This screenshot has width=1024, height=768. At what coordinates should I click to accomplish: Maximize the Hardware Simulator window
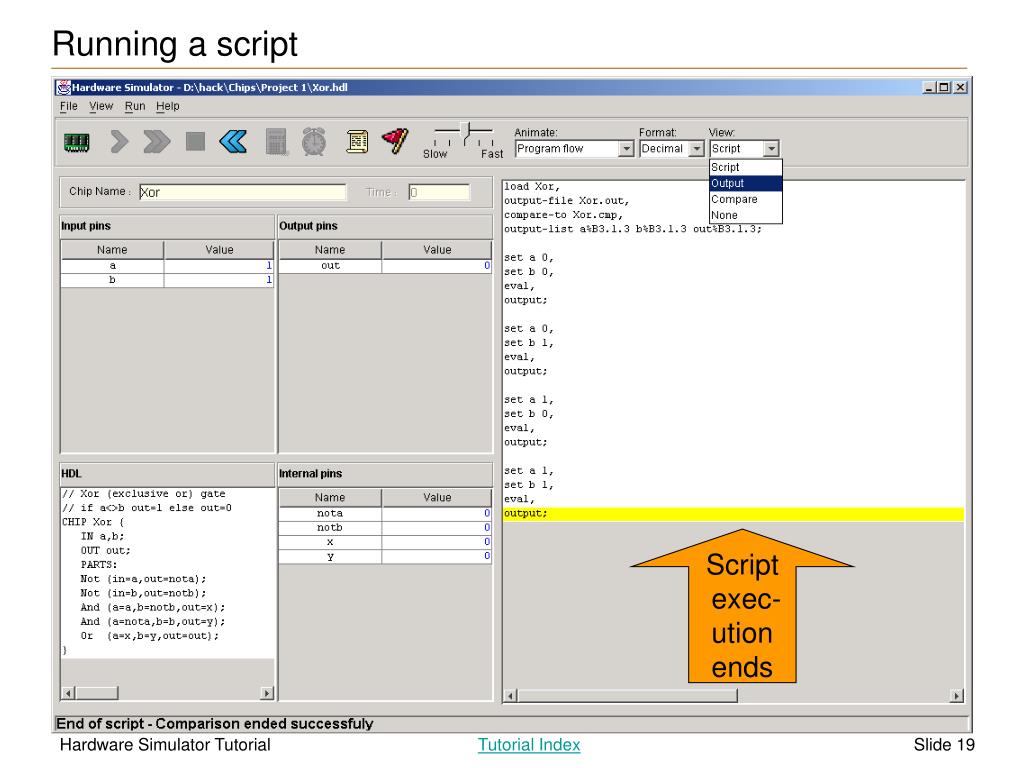coord(944,88)
